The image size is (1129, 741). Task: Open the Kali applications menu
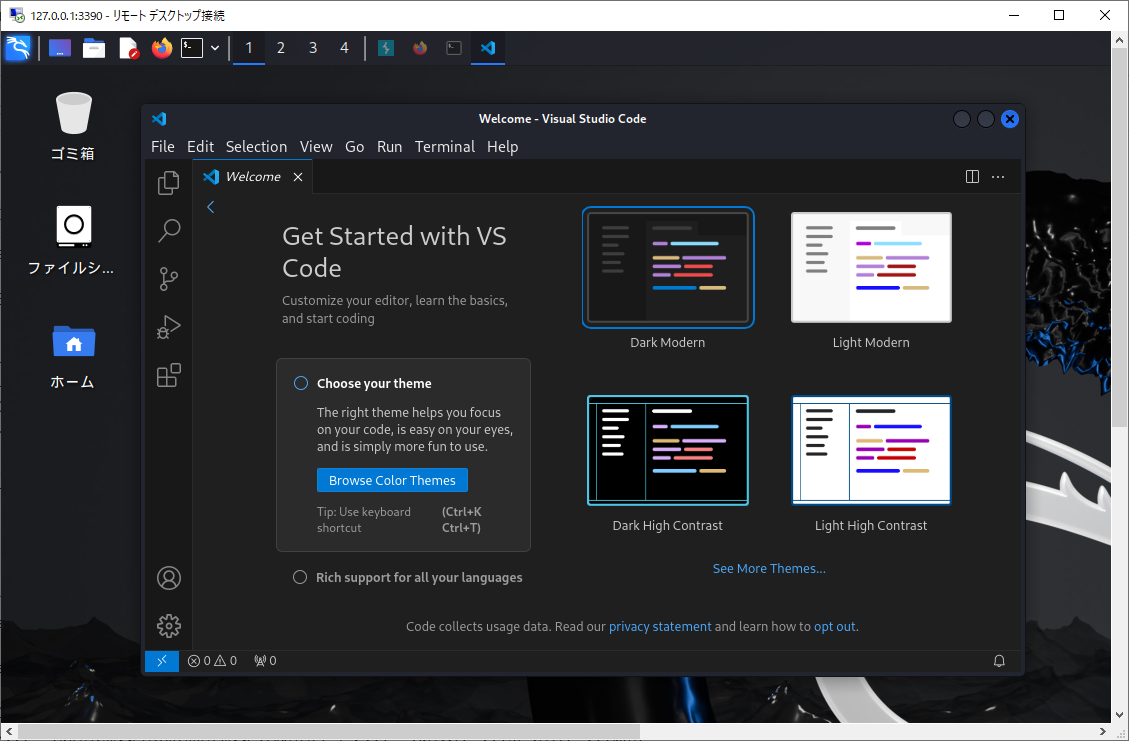(18, 48)
